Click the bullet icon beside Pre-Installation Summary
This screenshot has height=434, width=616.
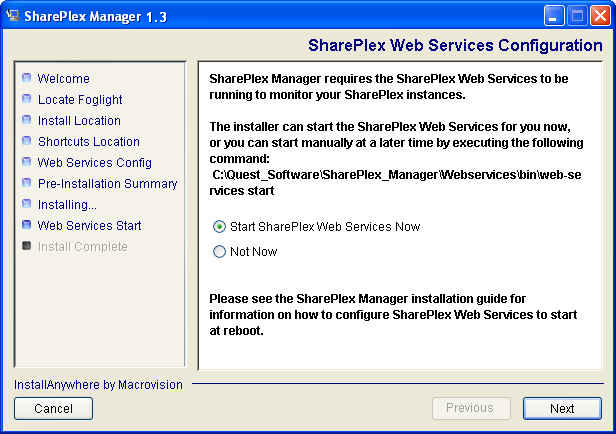(x=26, y=183)
